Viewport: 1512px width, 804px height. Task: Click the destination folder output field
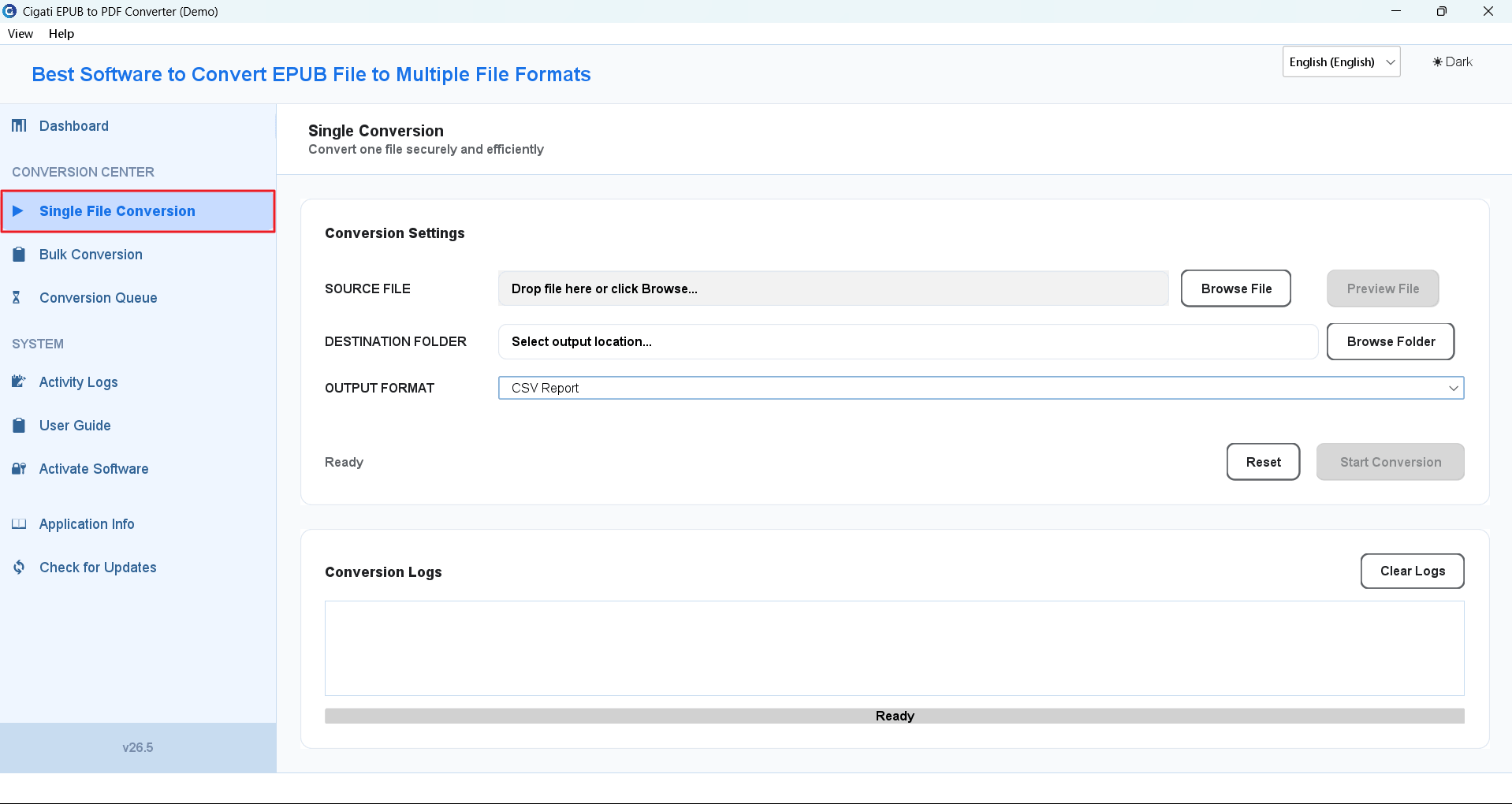tap(908, 341)
